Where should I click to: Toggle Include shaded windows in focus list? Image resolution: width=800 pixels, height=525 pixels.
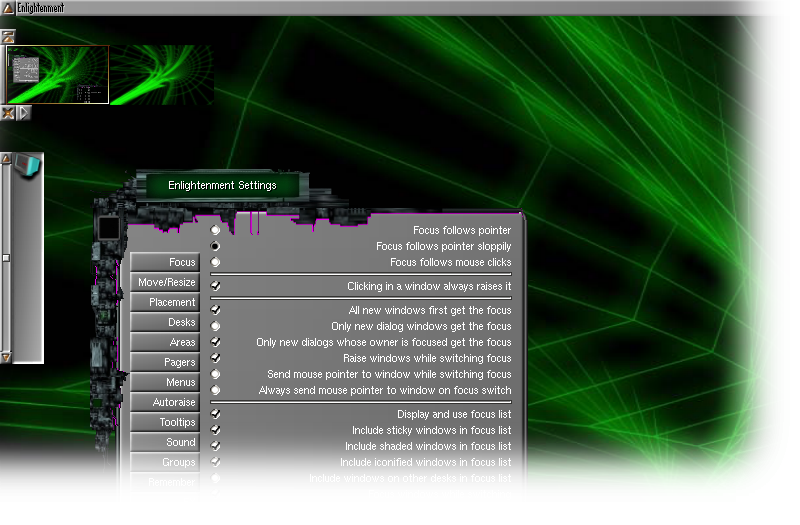(216, 446)
